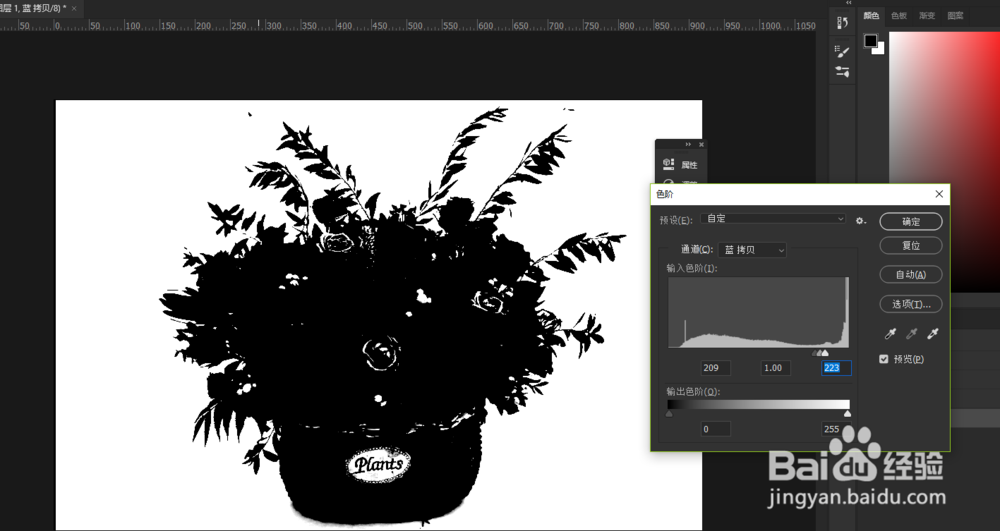Click the Plants label on the canvas
1000x531 pixels.
pos(379,464)
